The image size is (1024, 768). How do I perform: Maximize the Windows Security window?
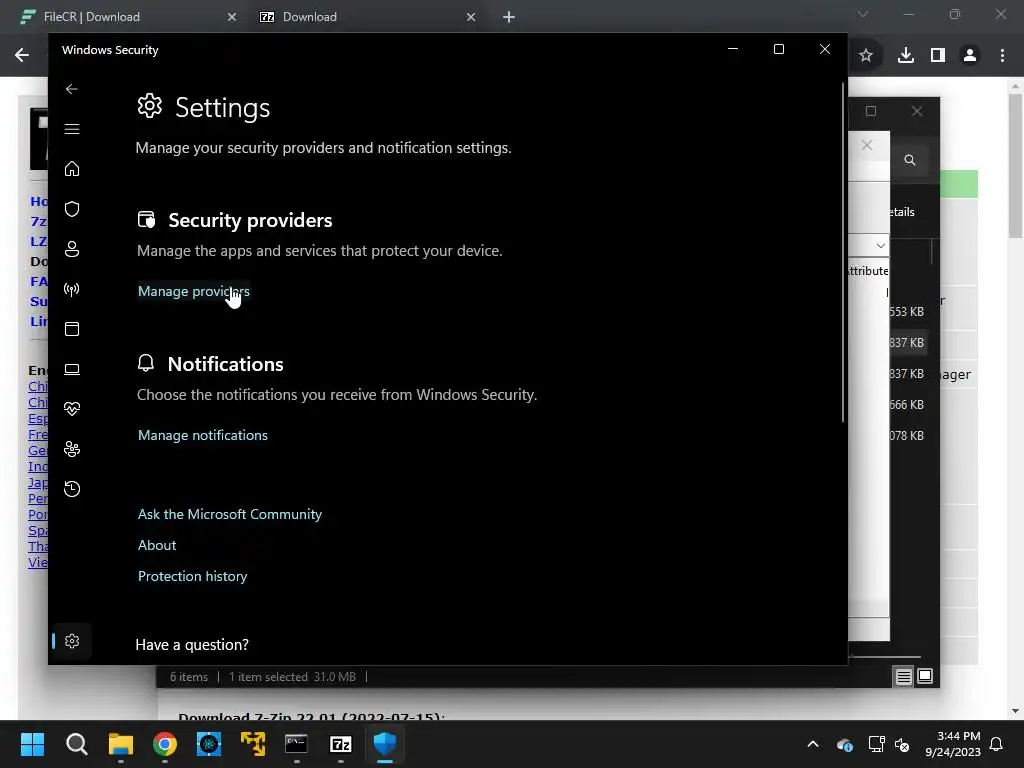coord(778,50)
